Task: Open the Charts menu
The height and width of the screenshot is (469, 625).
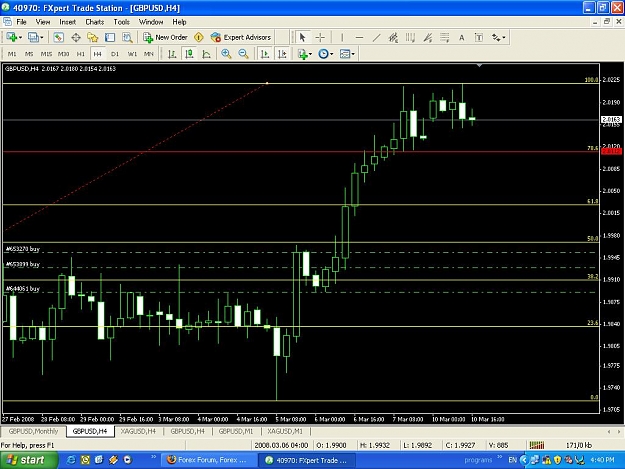Action: [x=94, y=22]
